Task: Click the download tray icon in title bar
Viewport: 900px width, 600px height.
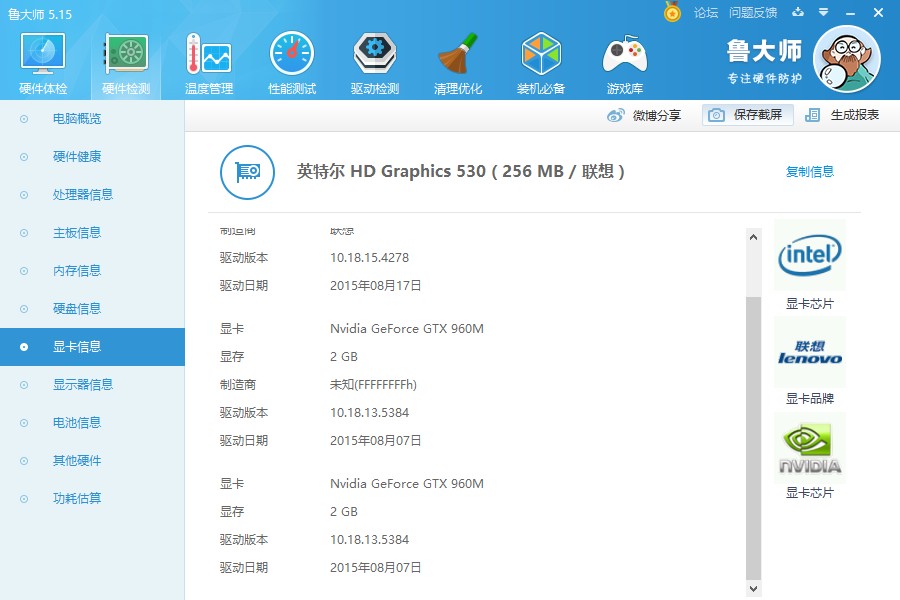Action: pos(798,12)
